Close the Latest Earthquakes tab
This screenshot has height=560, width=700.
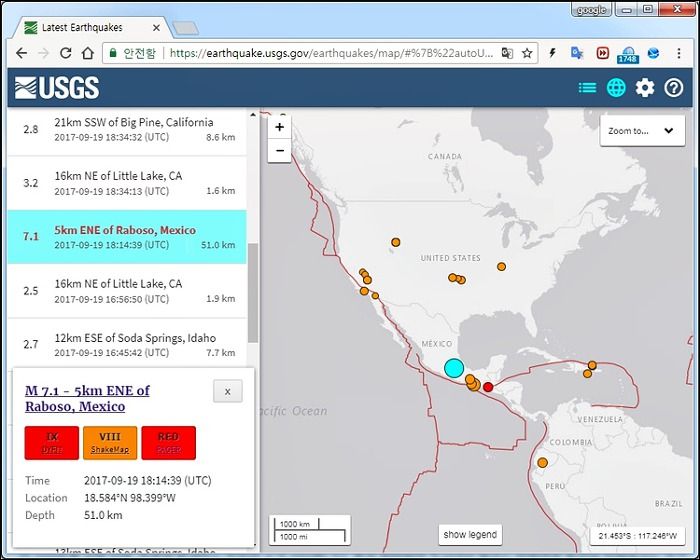click(x=156, y=28)
